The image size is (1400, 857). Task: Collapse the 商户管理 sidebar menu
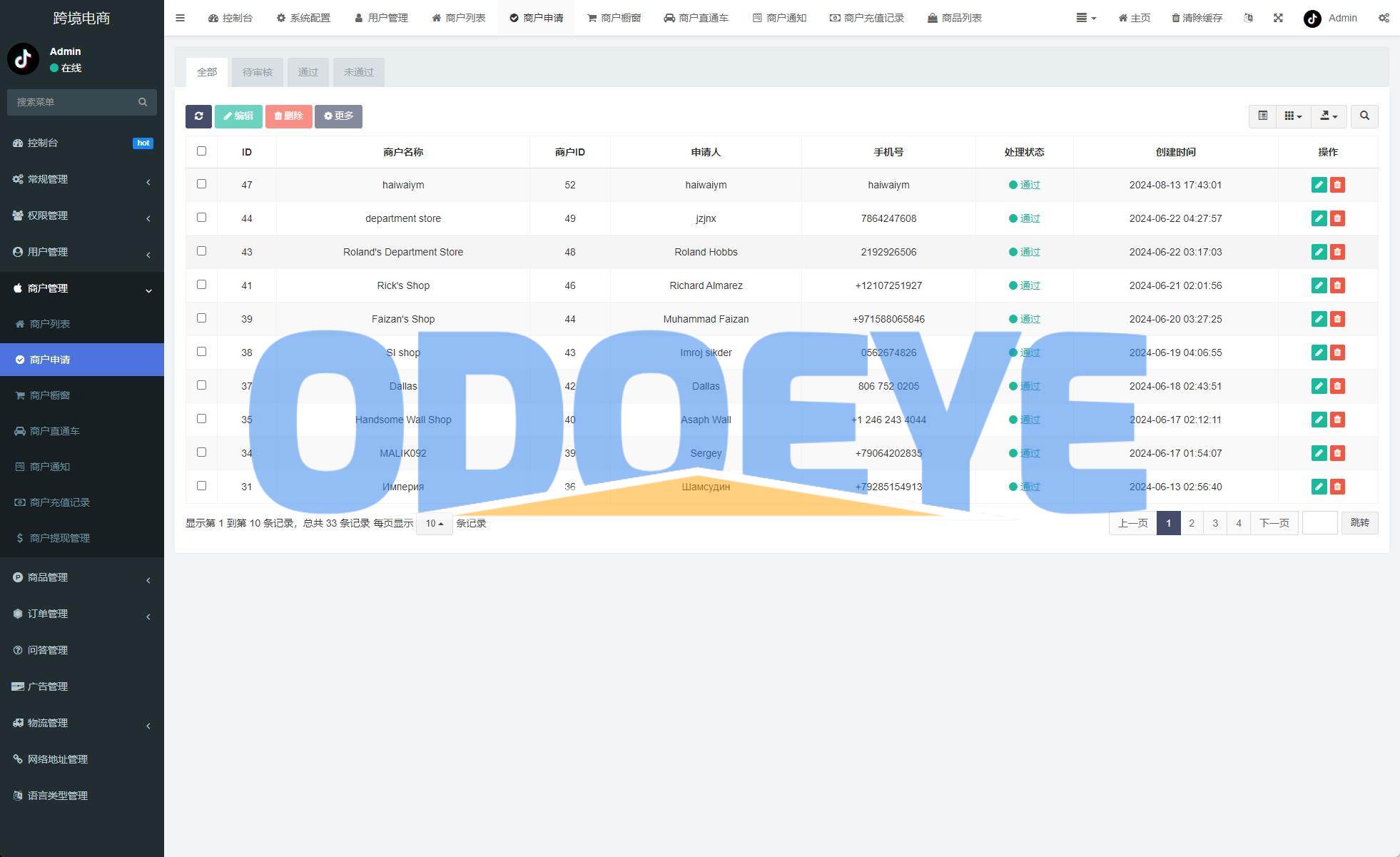(82, 288)
